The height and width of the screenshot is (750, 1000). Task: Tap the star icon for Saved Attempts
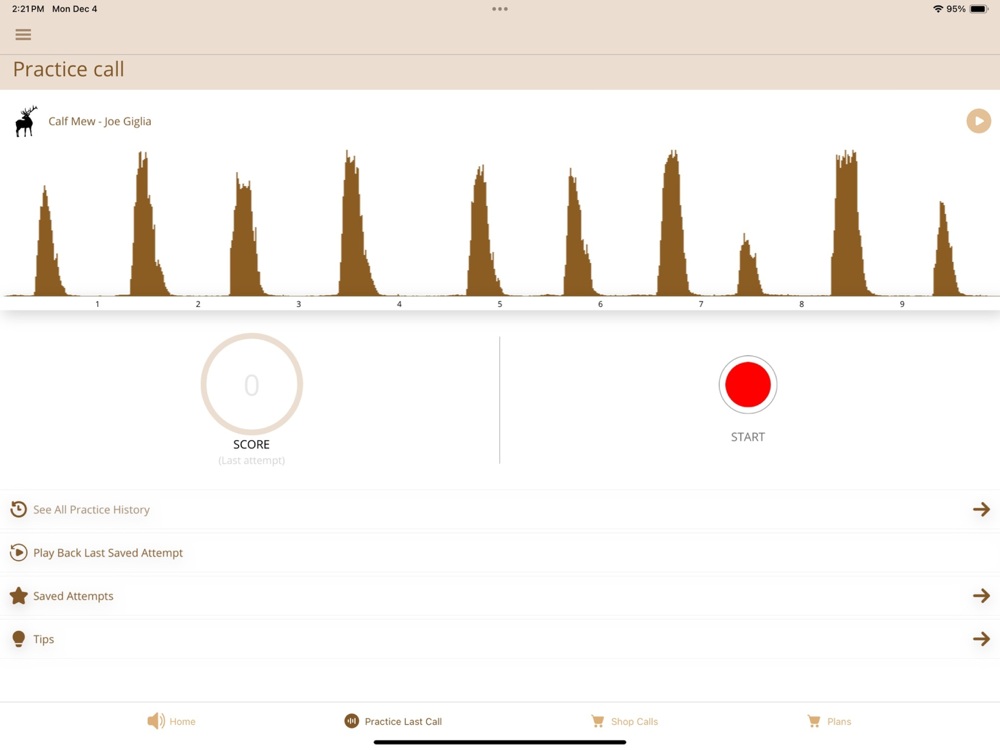(x=18, y=596)
